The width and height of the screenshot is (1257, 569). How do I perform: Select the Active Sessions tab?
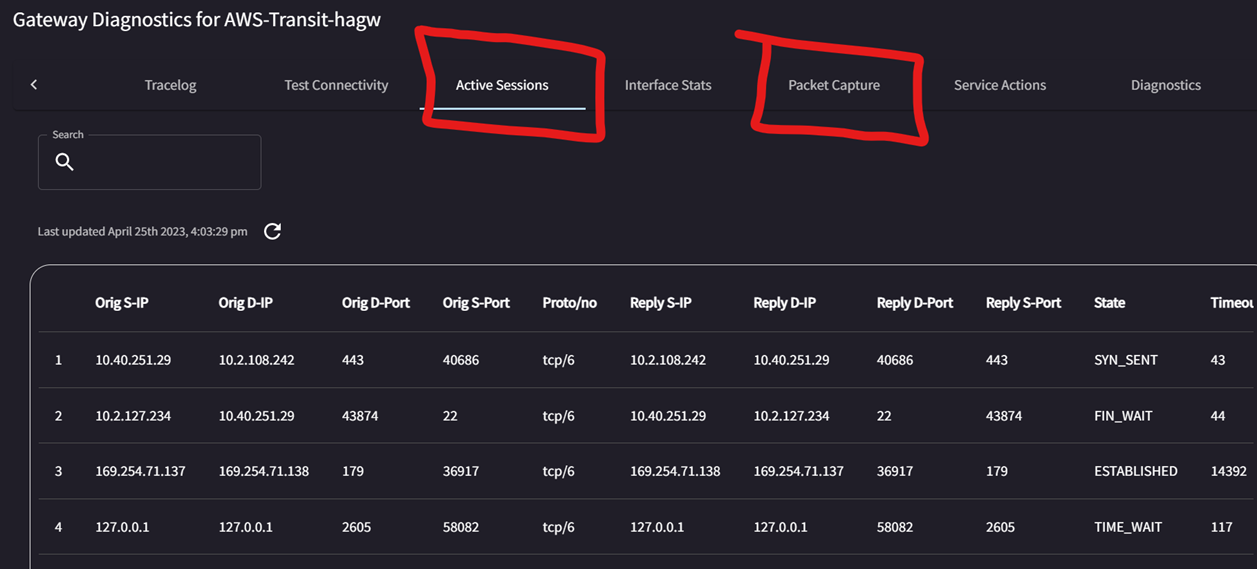click(x=502, y=85)
